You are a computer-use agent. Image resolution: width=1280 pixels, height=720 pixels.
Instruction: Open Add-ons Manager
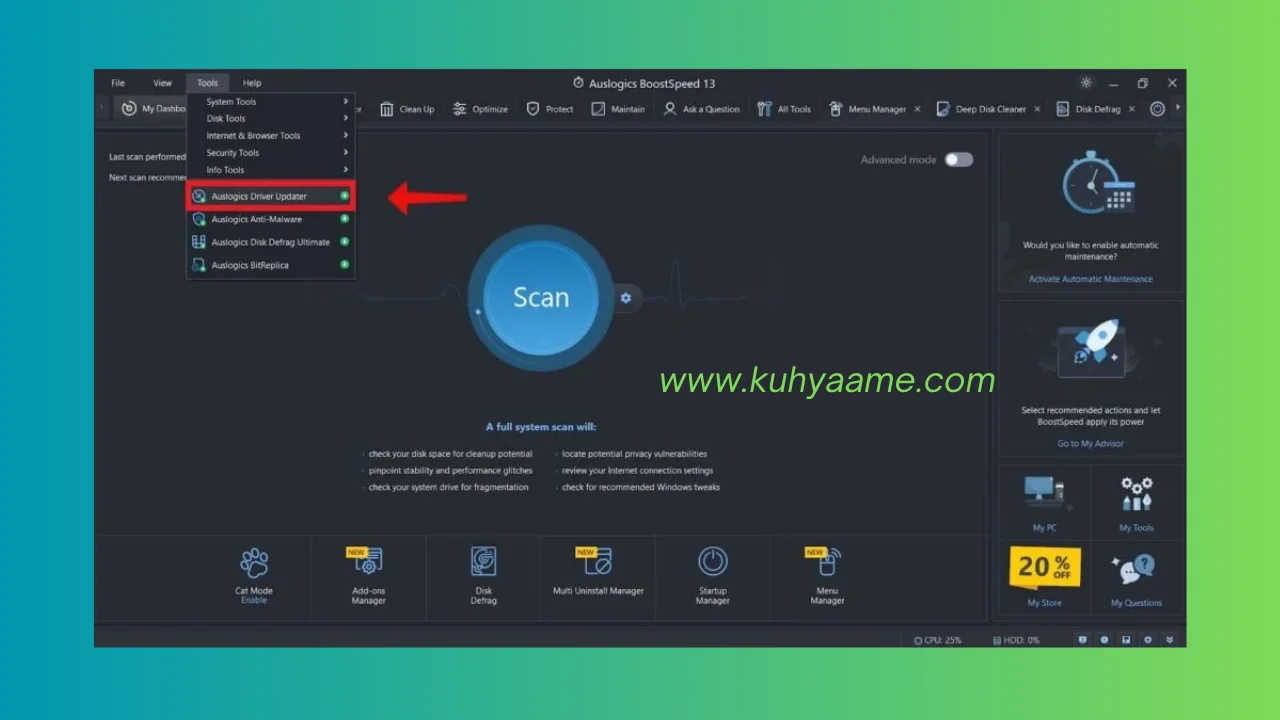coord(368,577)
